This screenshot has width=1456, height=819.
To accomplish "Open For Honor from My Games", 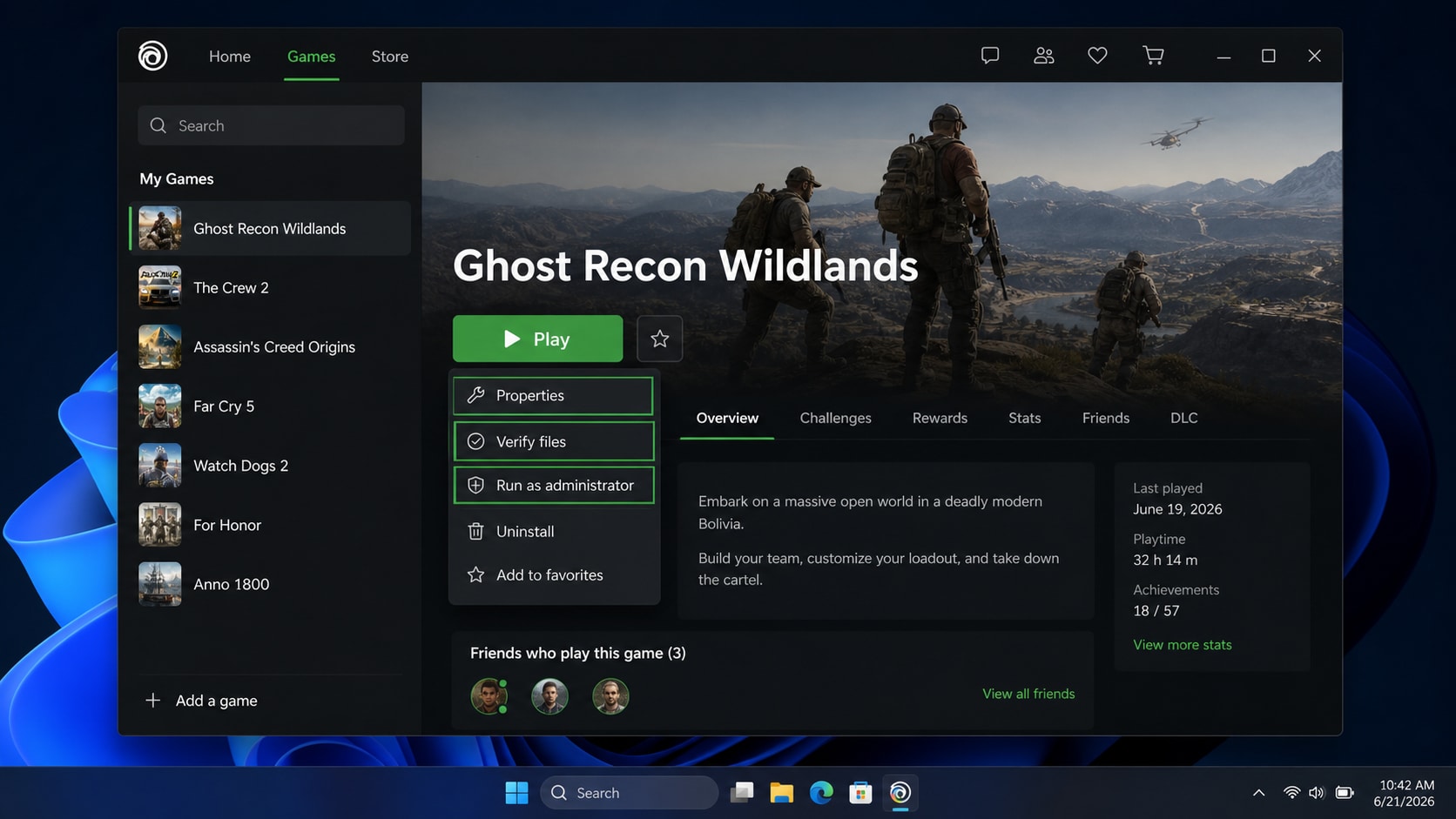I will 270,525.
